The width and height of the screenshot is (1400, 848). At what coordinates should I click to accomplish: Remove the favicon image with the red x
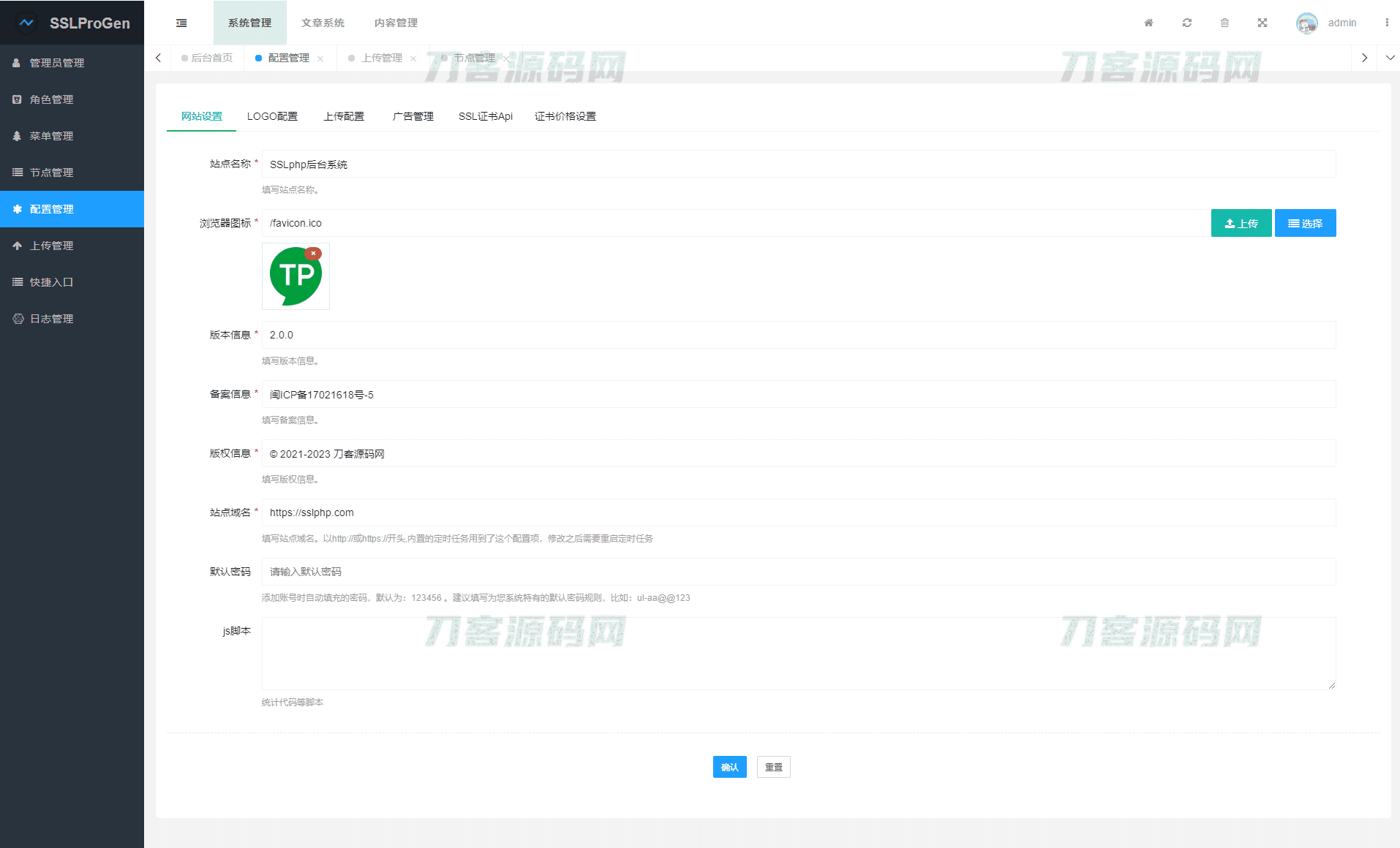[x=313, y=254]
